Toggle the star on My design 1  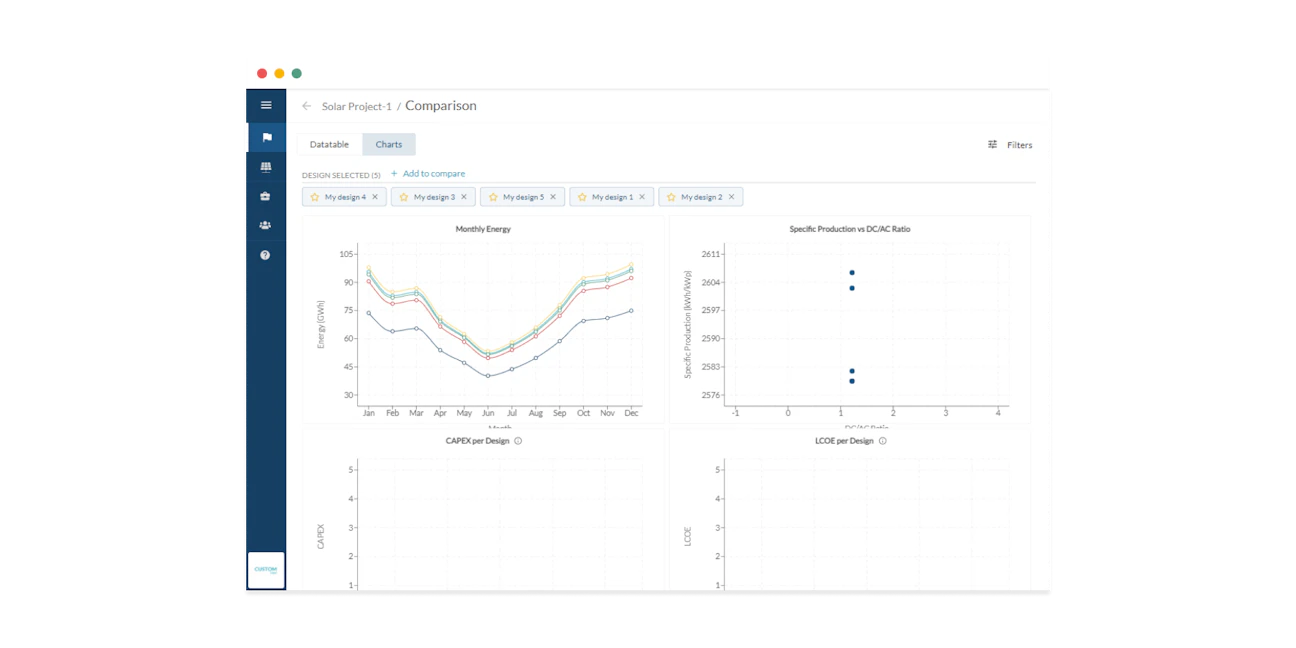click(x=582, y=197)
